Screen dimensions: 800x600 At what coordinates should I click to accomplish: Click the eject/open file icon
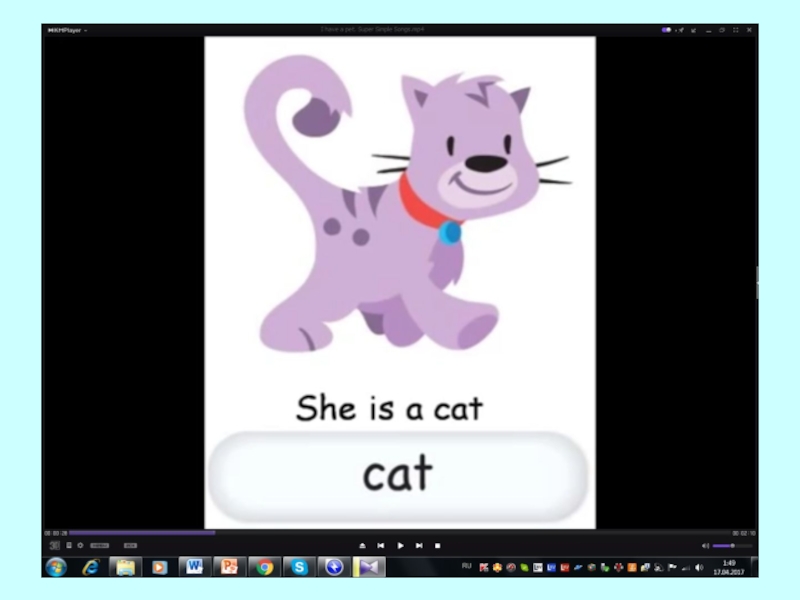(362, 546)
